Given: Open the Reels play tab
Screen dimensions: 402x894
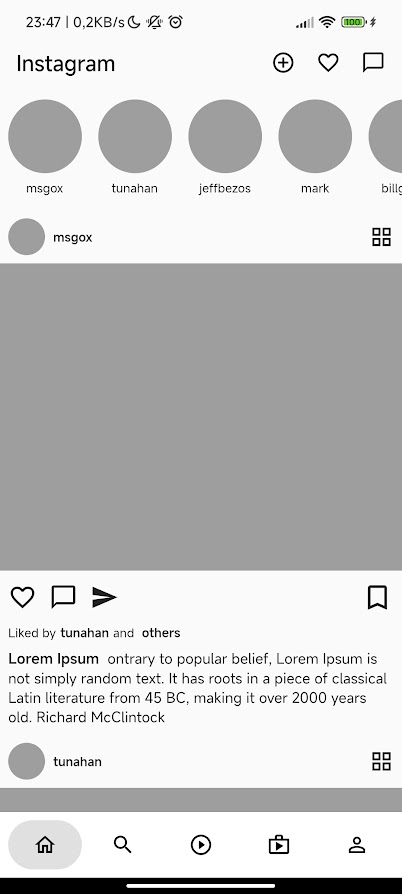Looking at the screenshot, I should click(201, 844).
